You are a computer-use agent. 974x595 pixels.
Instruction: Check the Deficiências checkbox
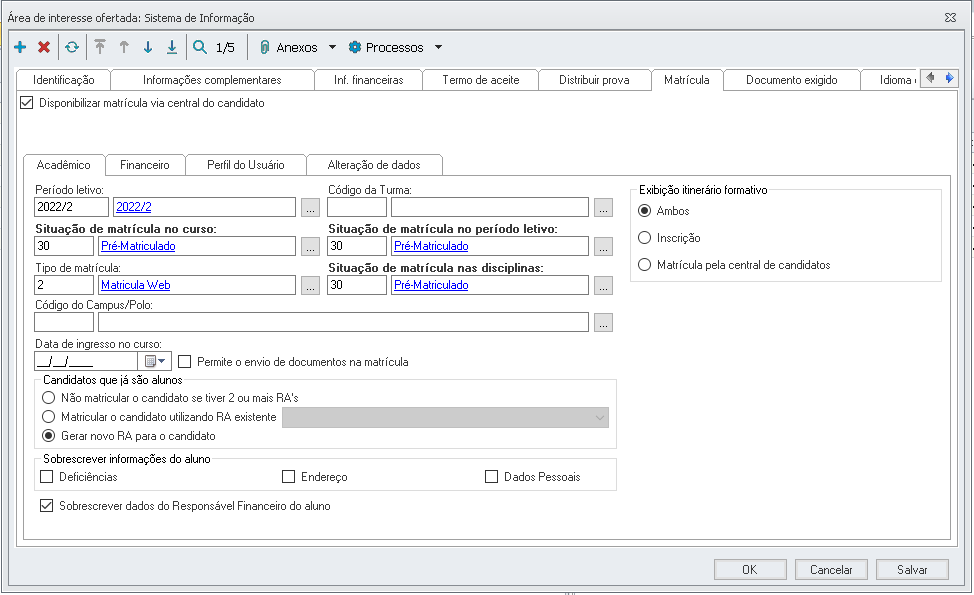[47, 476]
